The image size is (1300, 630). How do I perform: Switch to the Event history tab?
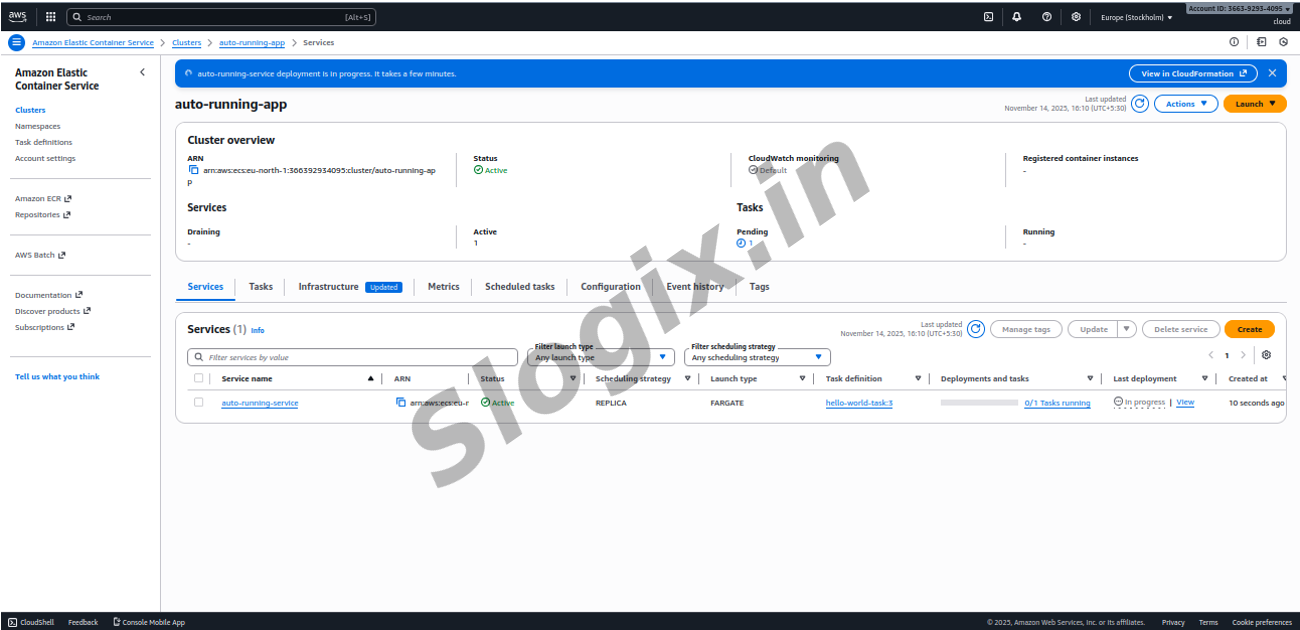[x=695, y=287]
